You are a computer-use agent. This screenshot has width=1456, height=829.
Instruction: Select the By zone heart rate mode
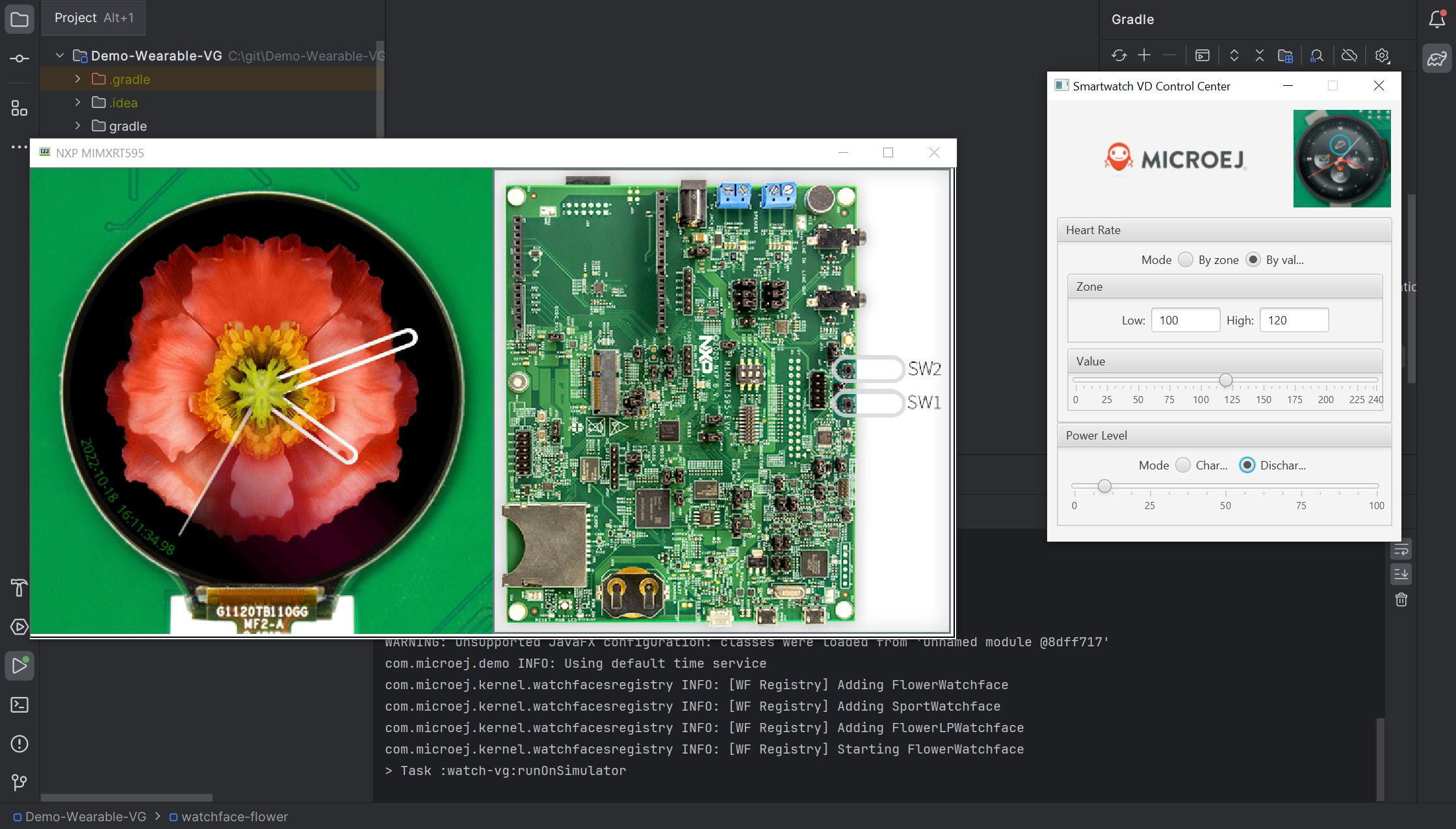click(x=1186, y=259)
